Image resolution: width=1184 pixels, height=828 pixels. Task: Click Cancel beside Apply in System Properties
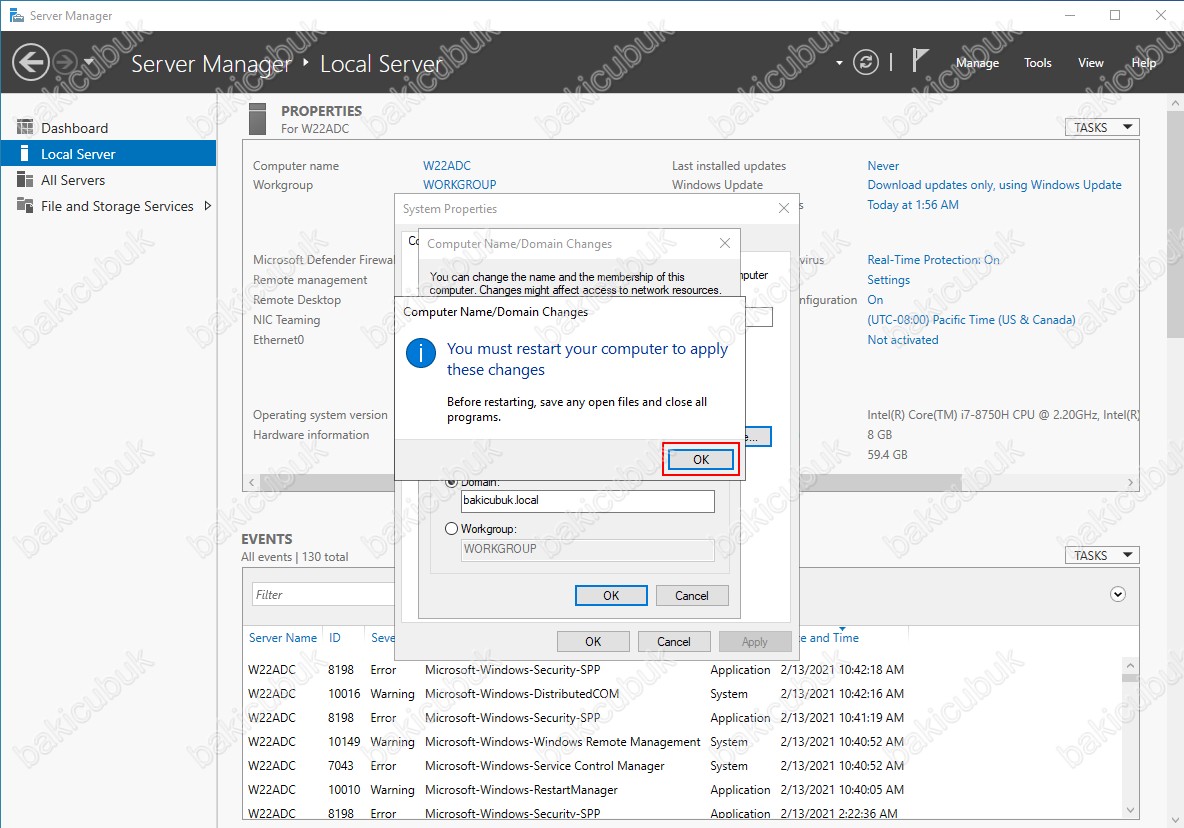pyautogui.click(x=674, y=642)
